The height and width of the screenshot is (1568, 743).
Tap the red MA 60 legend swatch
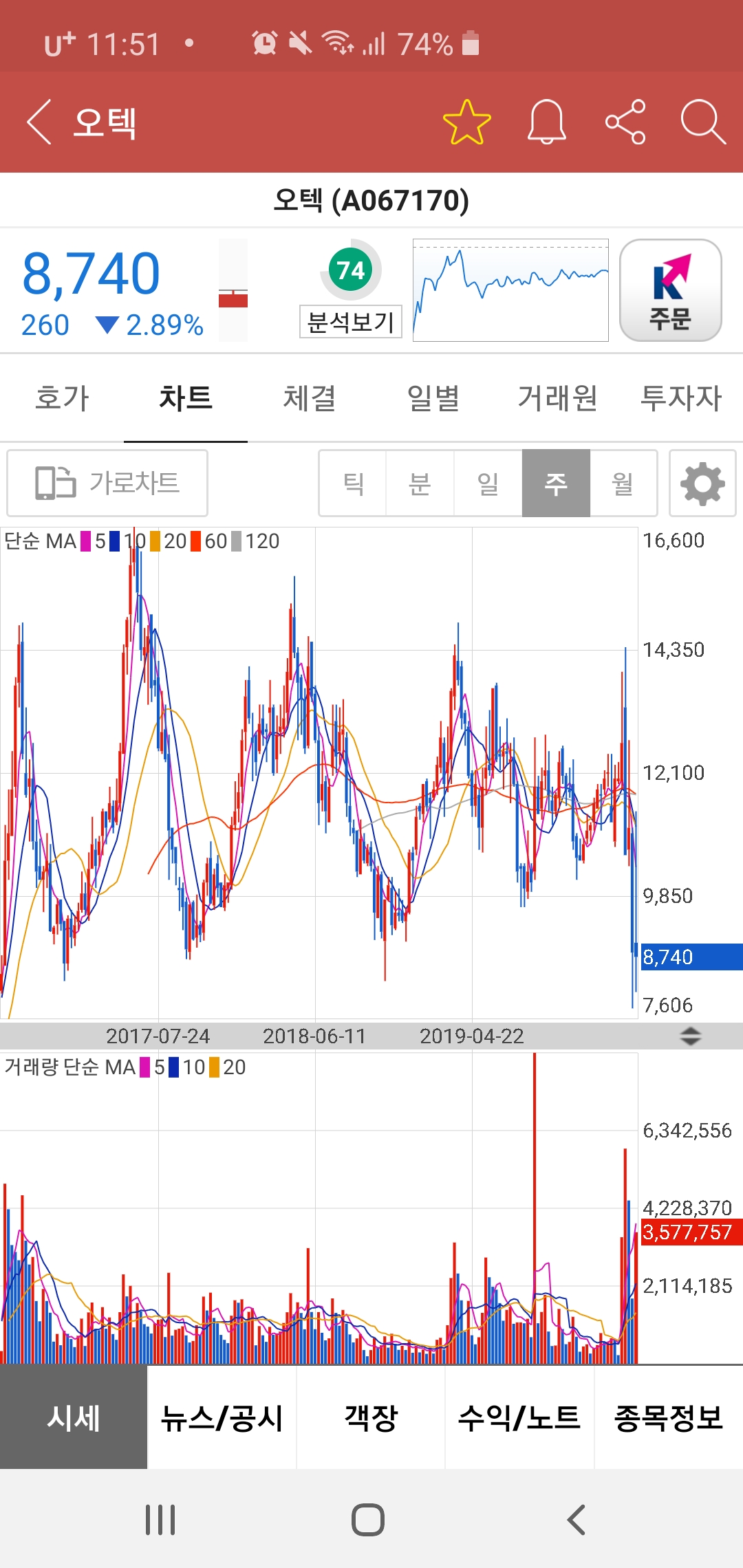pos(195,541)
